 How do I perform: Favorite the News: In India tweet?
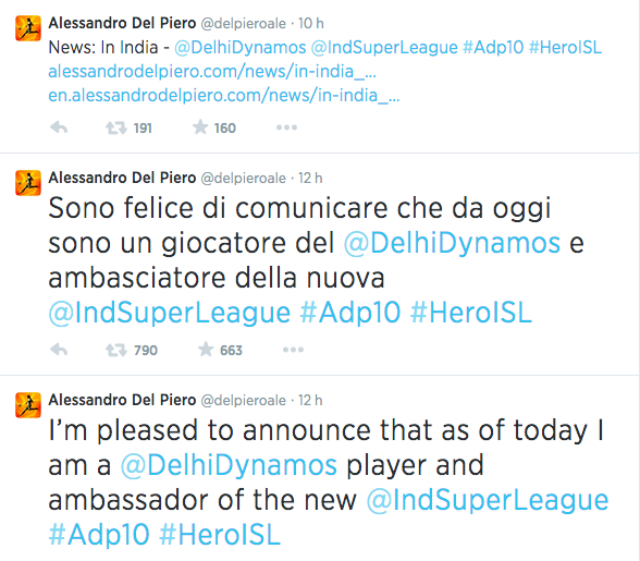[x=200, y=128]
